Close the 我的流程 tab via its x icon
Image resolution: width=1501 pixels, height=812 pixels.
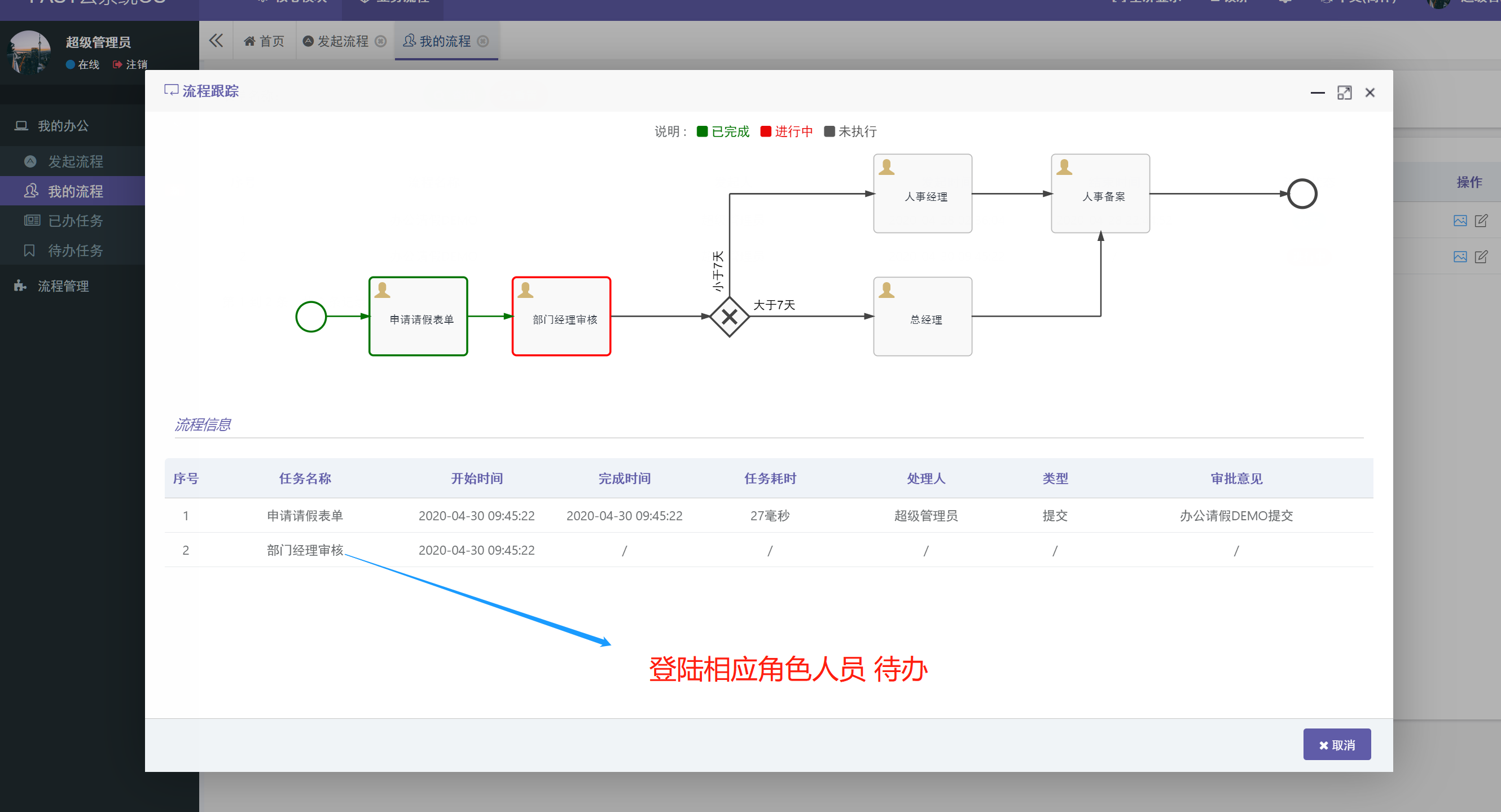pyautogui.click(x=483, y=41)
